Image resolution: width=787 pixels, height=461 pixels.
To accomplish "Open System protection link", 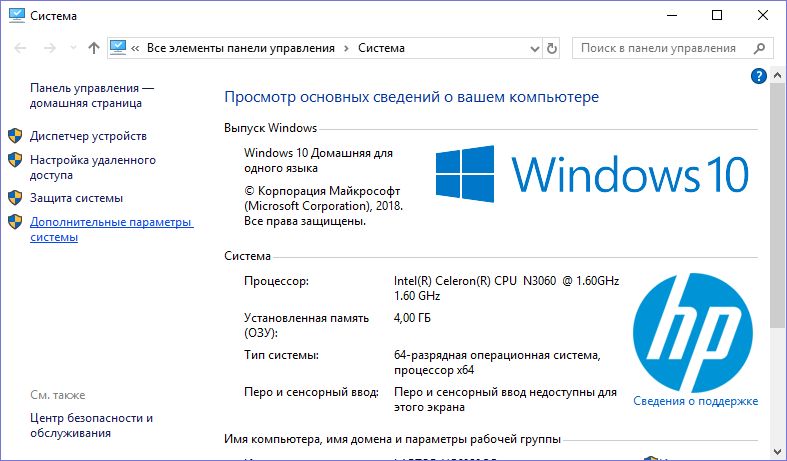I will [x=76, y=198].
